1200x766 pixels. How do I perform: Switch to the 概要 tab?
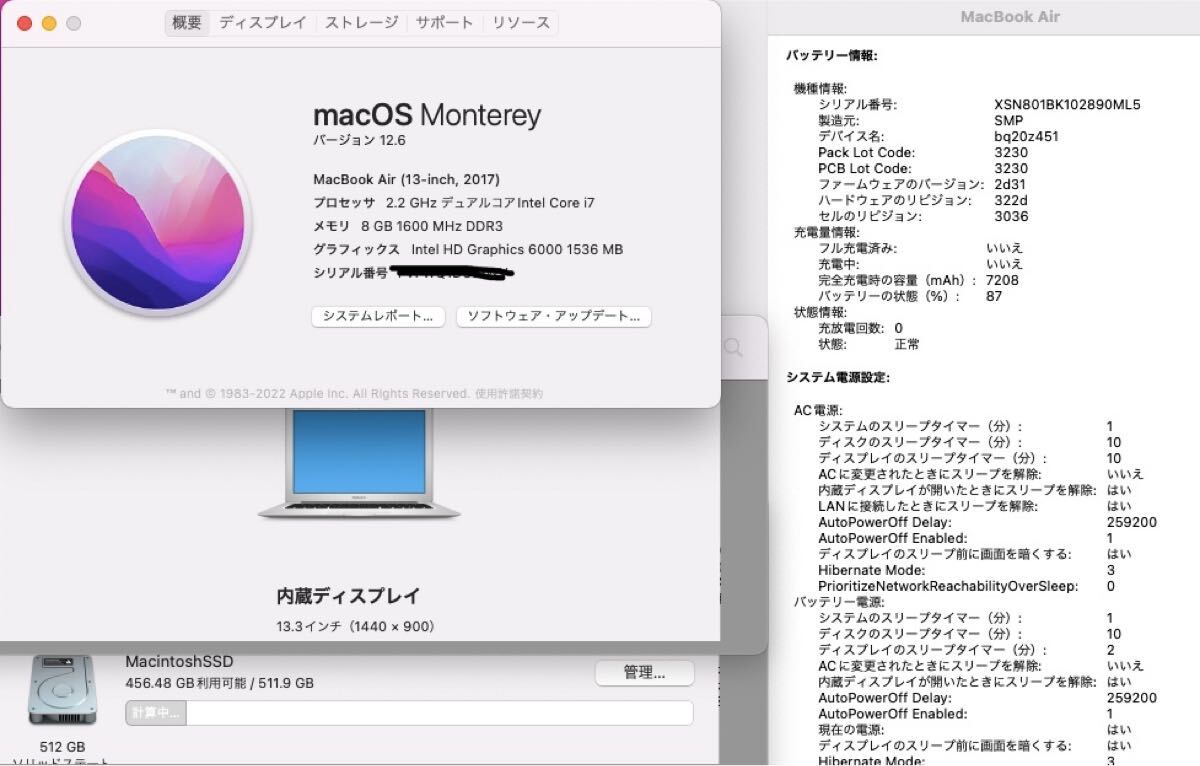tap(187, 22)
